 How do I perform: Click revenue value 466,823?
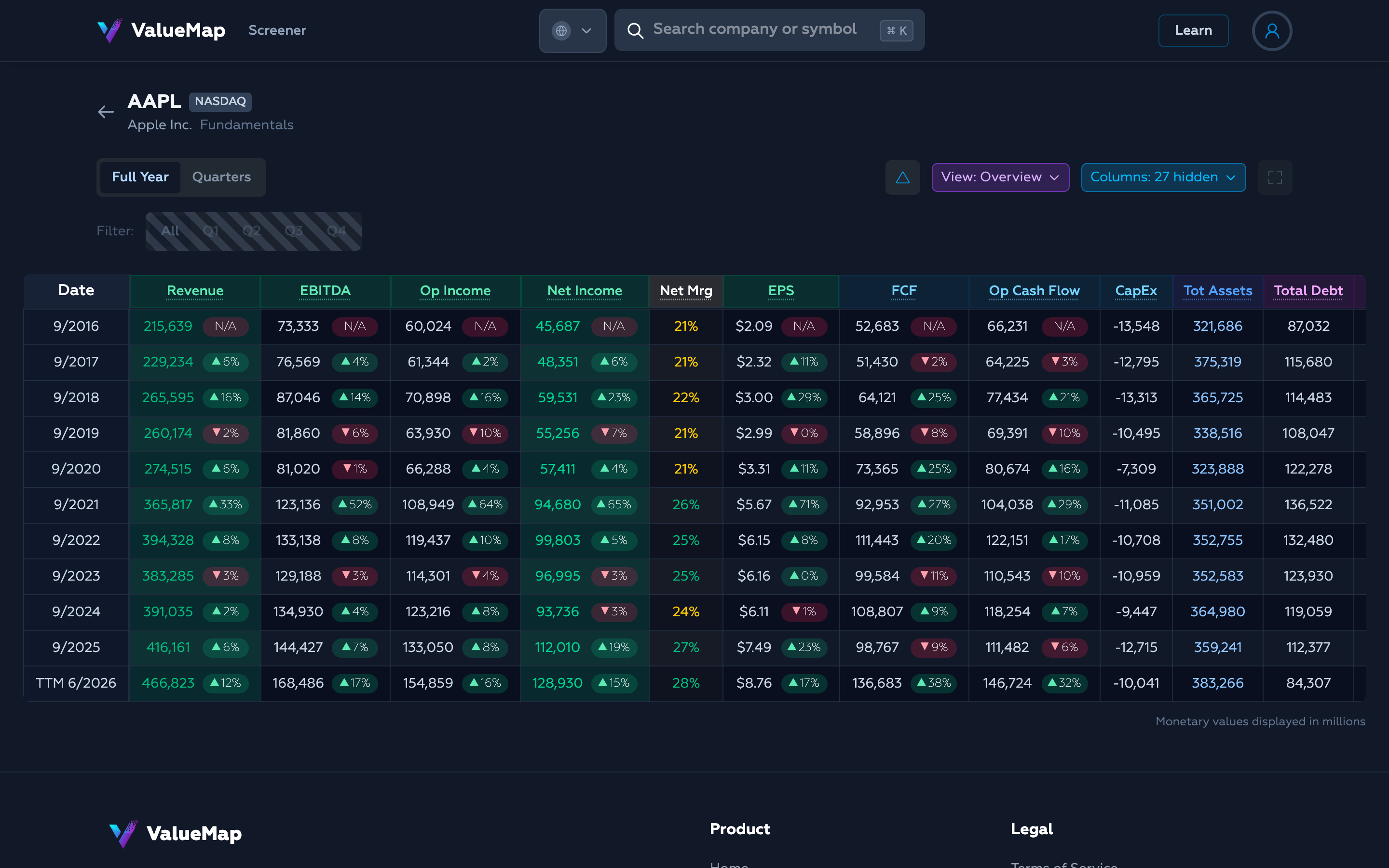(168, 683)
